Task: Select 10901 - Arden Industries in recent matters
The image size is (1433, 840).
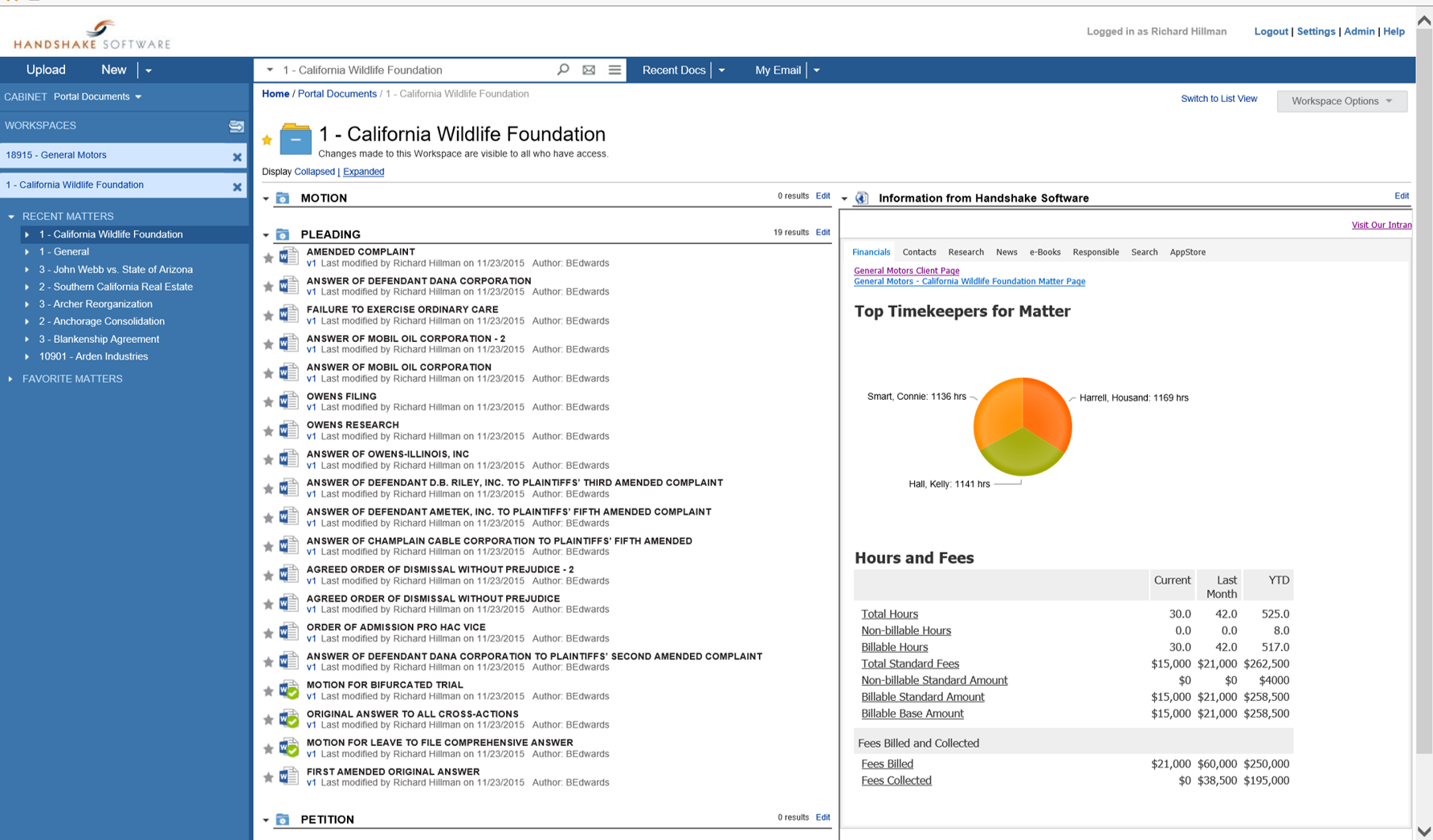Action: (x=93, y=357)
